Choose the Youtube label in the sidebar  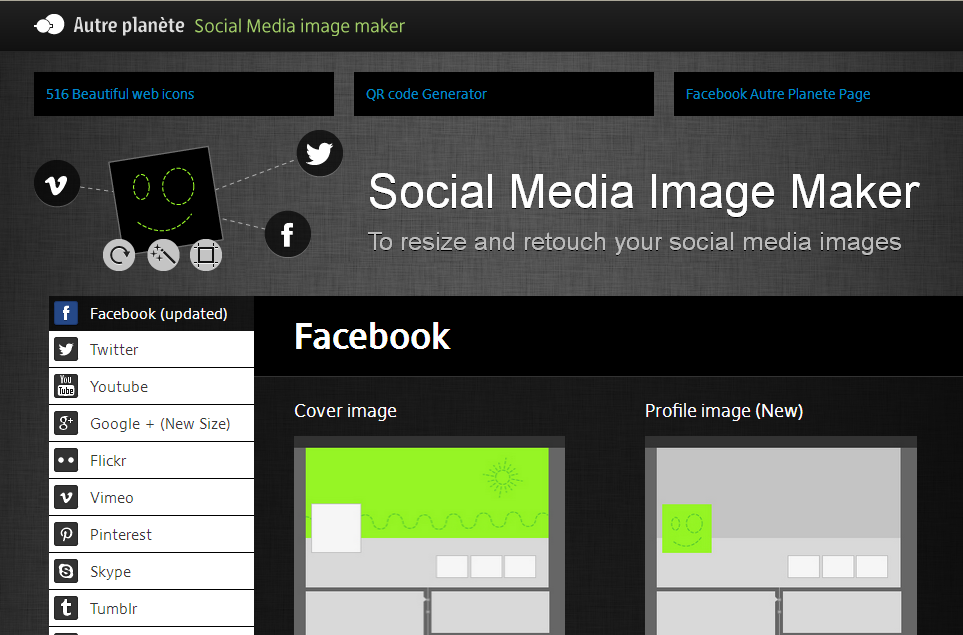tap(119, 386)
